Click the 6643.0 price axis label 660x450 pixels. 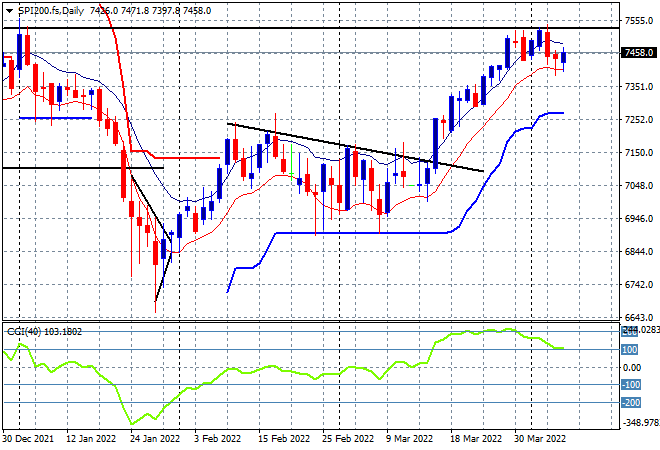(639, 317)
